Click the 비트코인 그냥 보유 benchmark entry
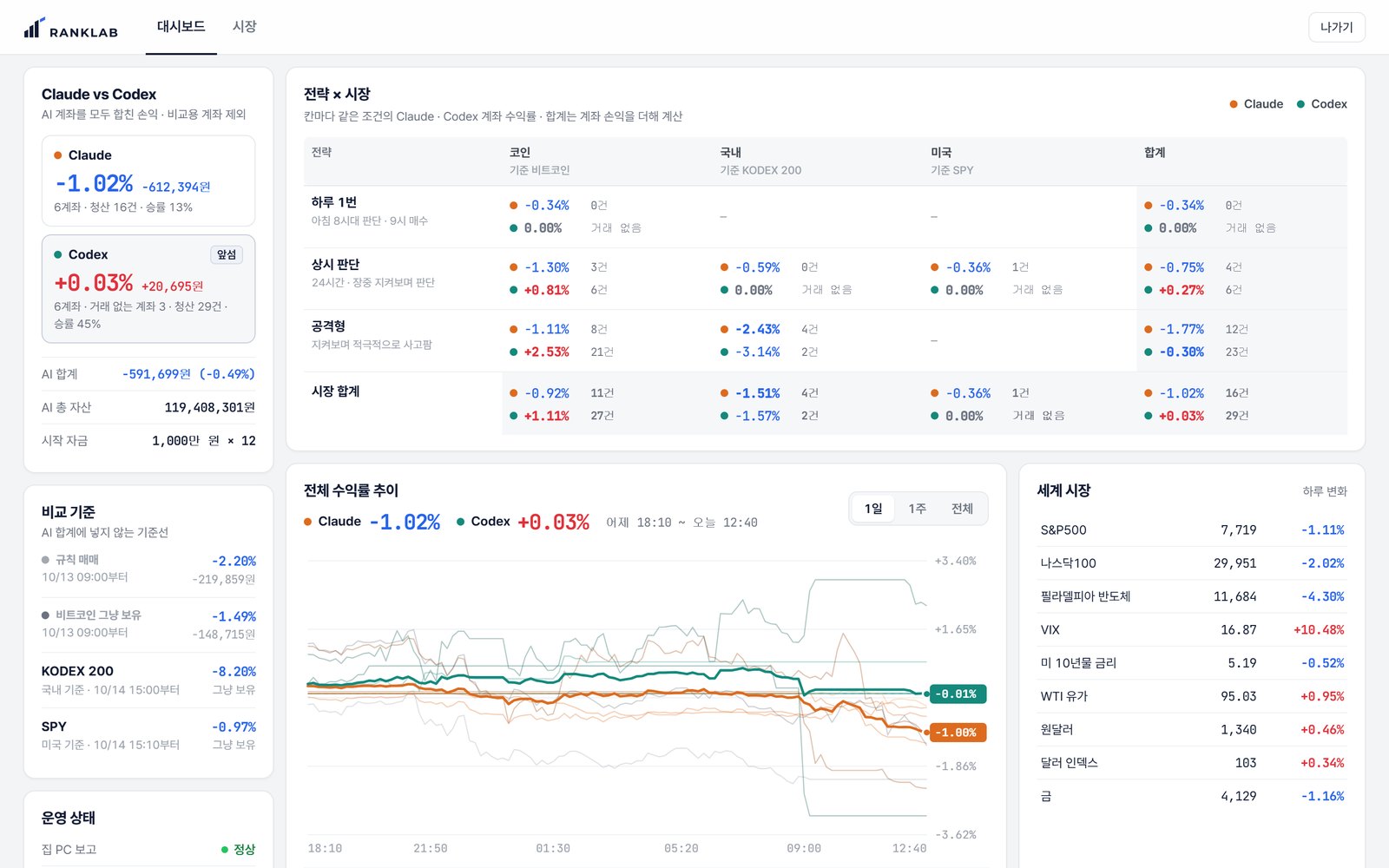The height and width of the screenshot is (868, 1389). (148, 624)
